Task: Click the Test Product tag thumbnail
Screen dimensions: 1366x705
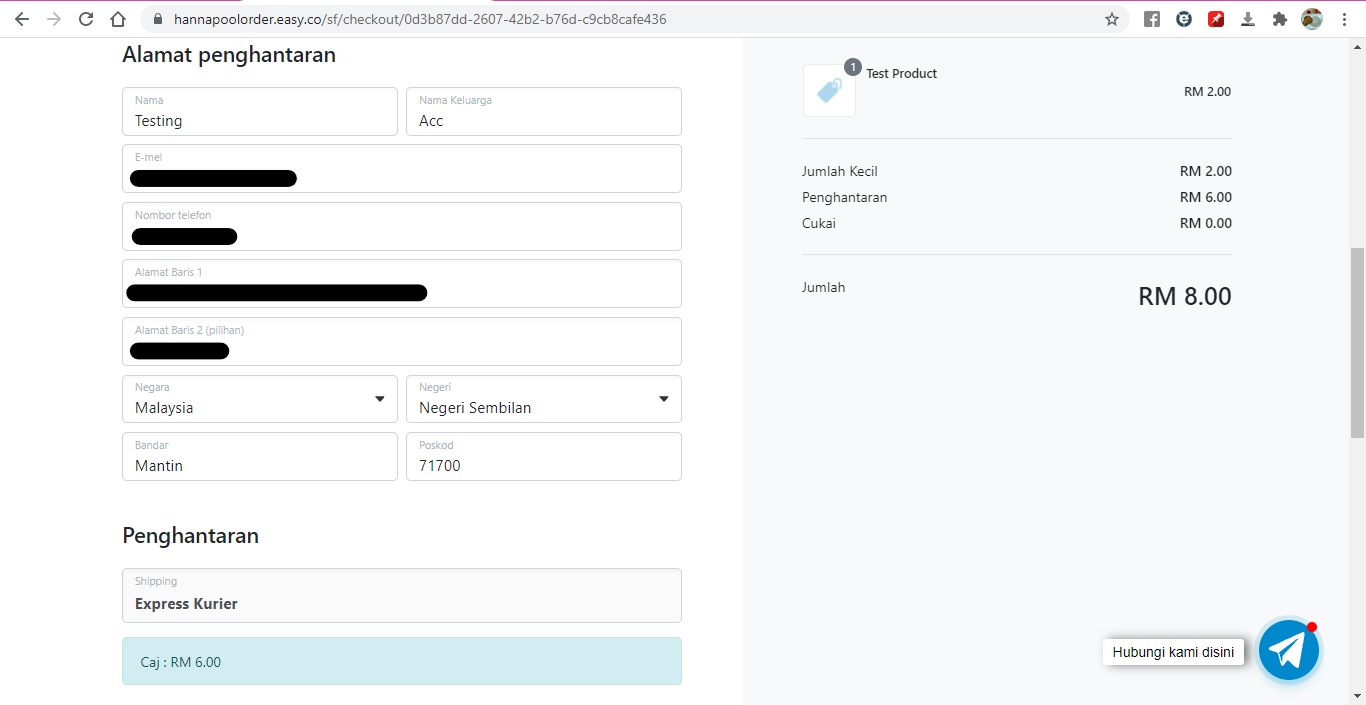Action: coord(829,91)
